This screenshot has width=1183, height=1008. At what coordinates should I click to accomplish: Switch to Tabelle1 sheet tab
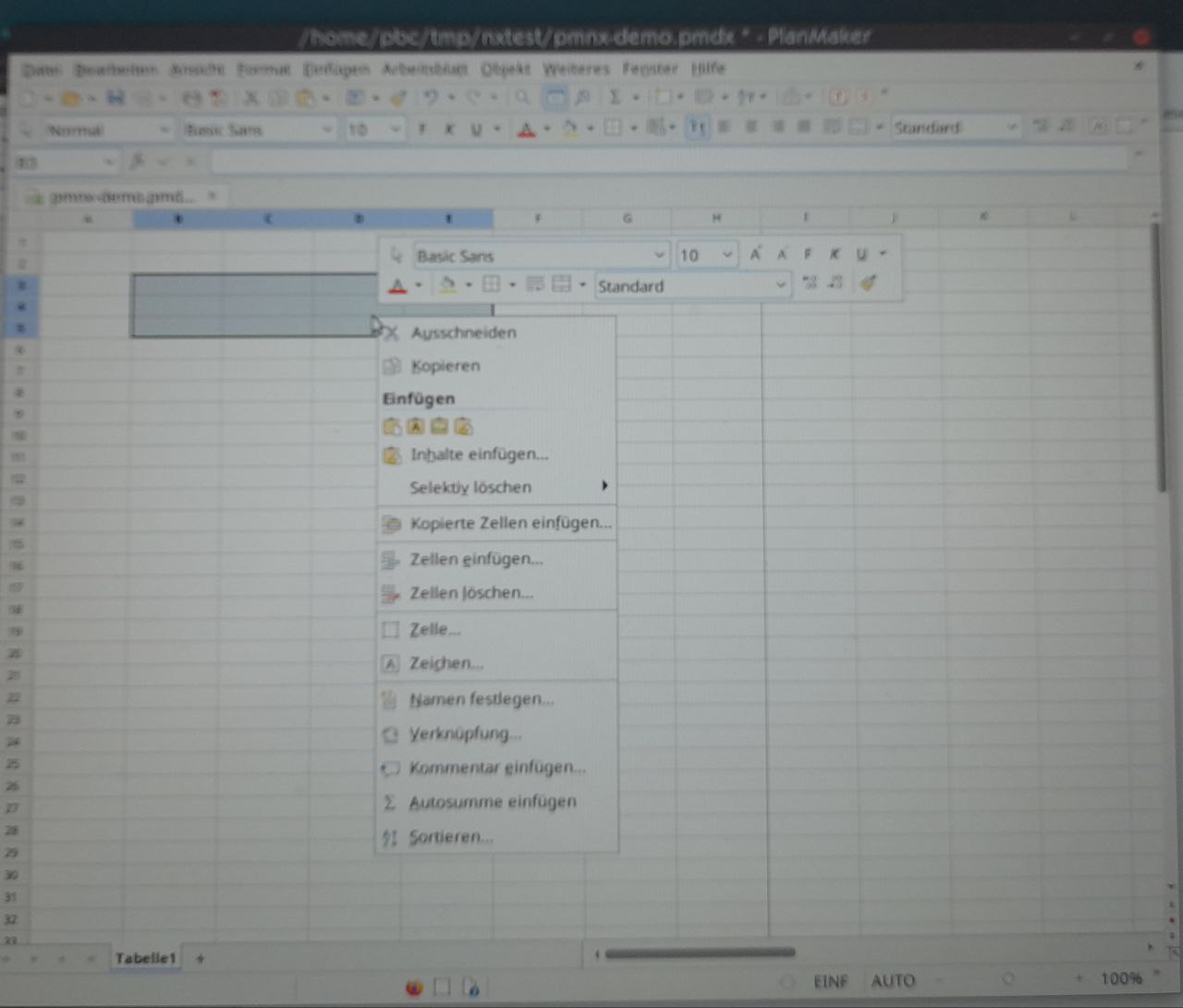tap(145, 957)
